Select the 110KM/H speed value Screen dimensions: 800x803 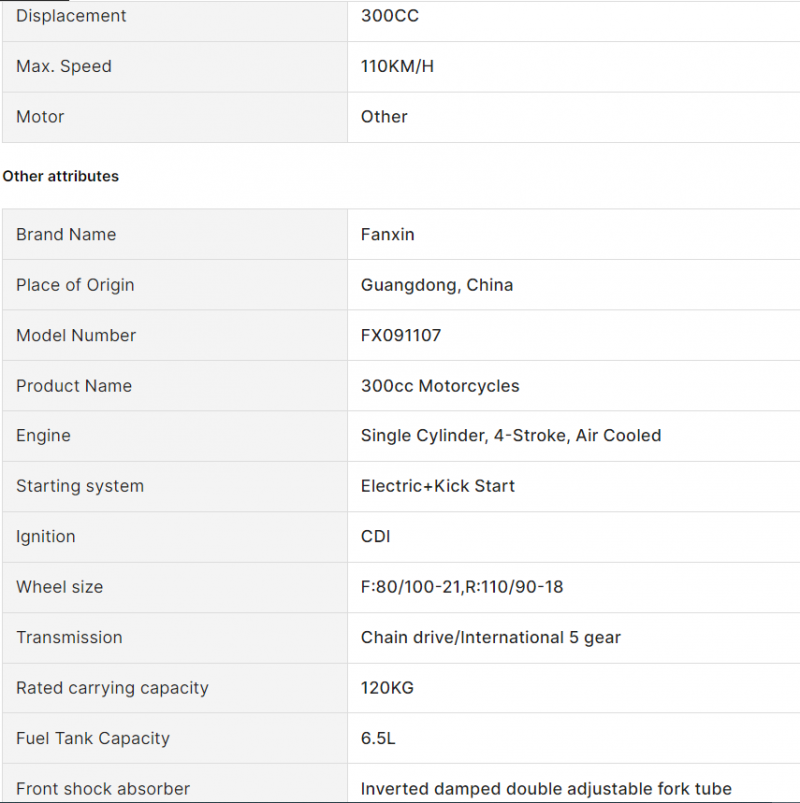coord(397,66)
